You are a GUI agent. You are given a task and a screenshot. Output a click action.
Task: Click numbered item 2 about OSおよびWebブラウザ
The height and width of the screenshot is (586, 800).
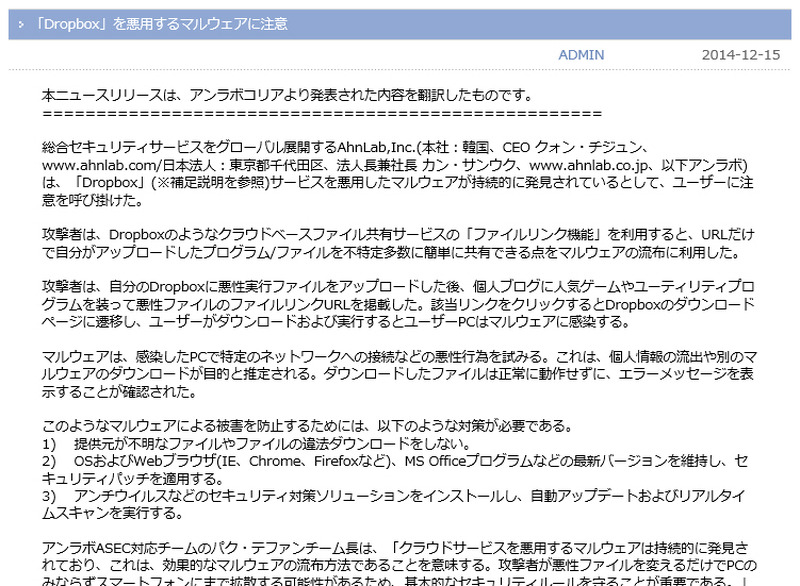coord(400,470)
